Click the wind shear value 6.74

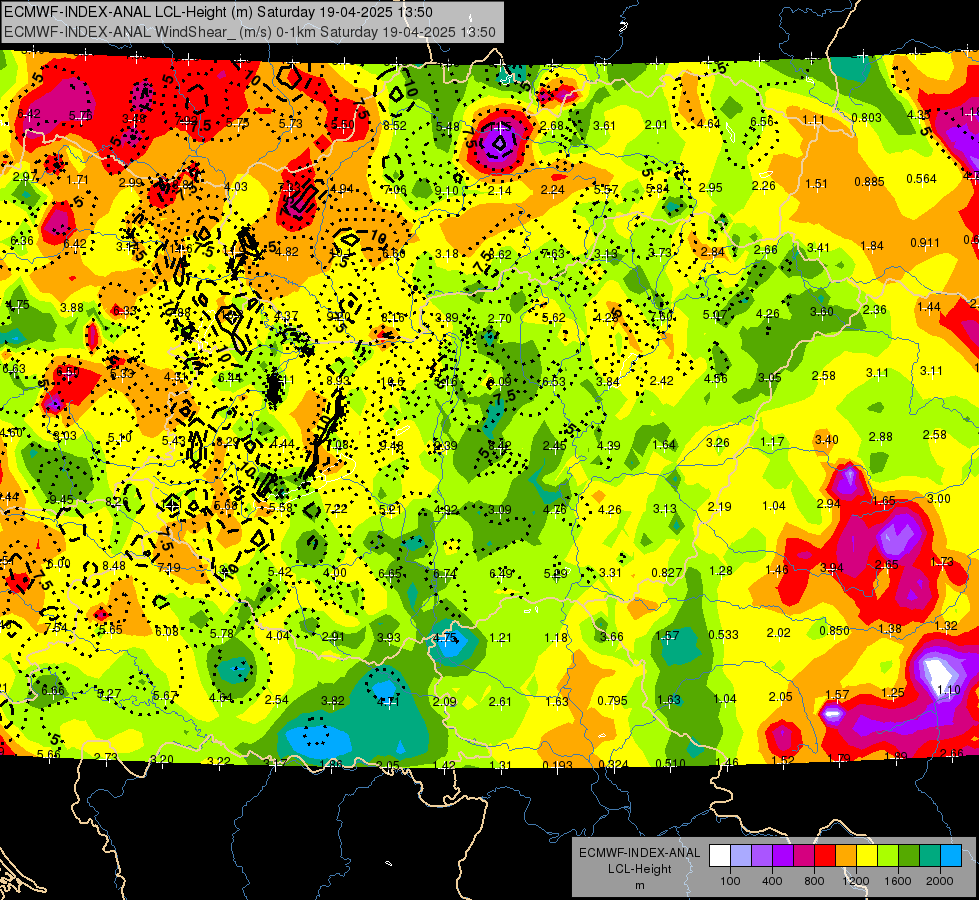click(x=445, y=573)
